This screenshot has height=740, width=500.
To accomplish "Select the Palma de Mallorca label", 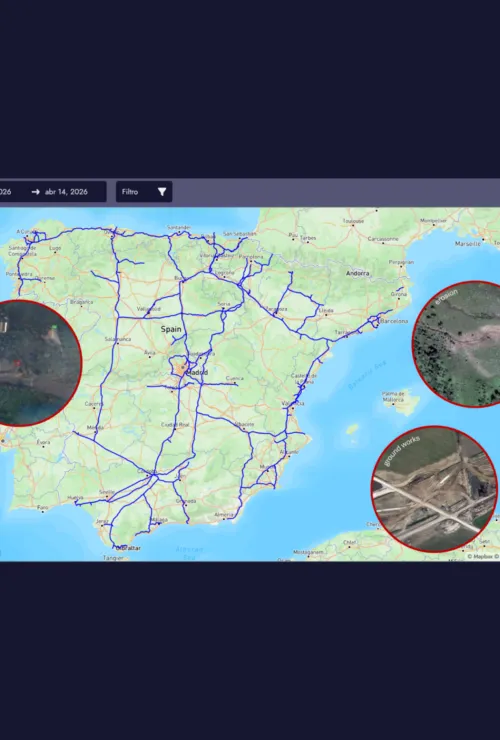I will tap(394, 396).
